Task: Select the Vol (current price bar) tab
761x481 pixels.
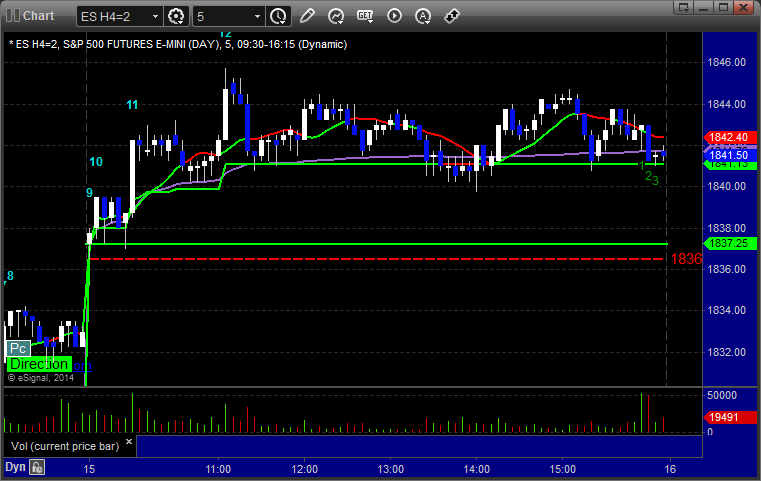Action: [x=65, y=446]
